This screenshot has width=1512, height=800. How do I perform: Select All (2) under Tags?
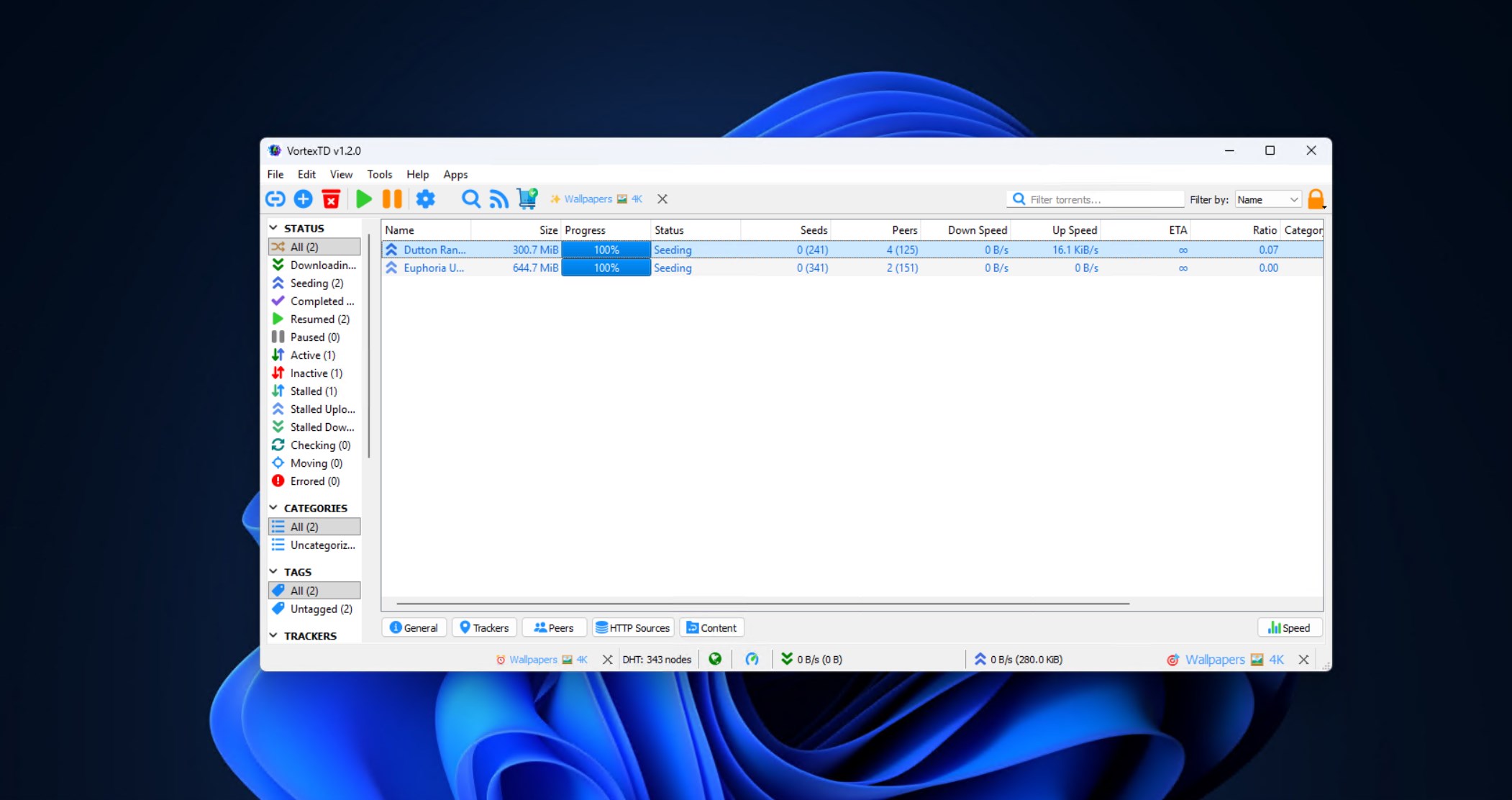tap(314, 591)
